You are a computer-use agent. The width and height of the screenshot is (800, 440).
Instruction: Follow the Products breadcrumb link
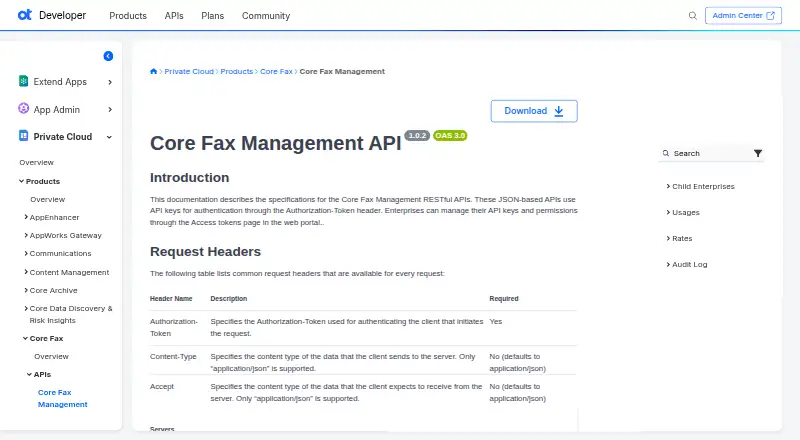point(237,71)
